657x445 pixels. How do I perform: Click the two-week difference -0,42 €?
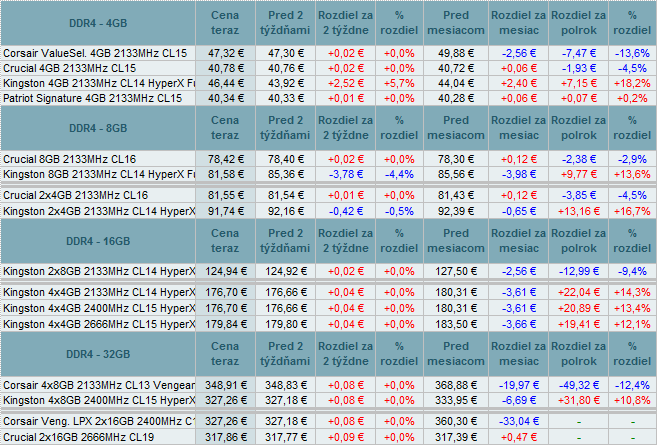[x=346, y=211]
